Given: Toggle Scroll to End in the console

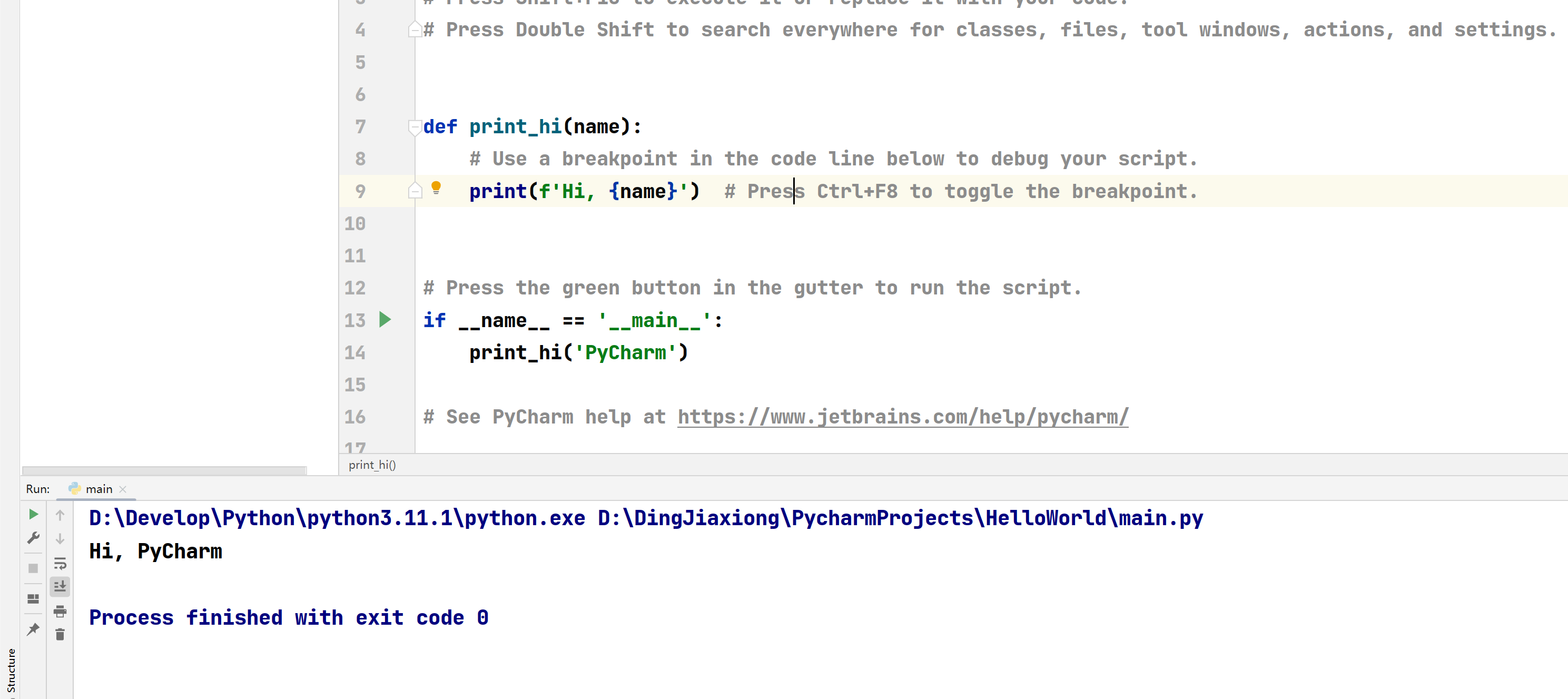Looking at the screenshot, I should coord(60,587).
